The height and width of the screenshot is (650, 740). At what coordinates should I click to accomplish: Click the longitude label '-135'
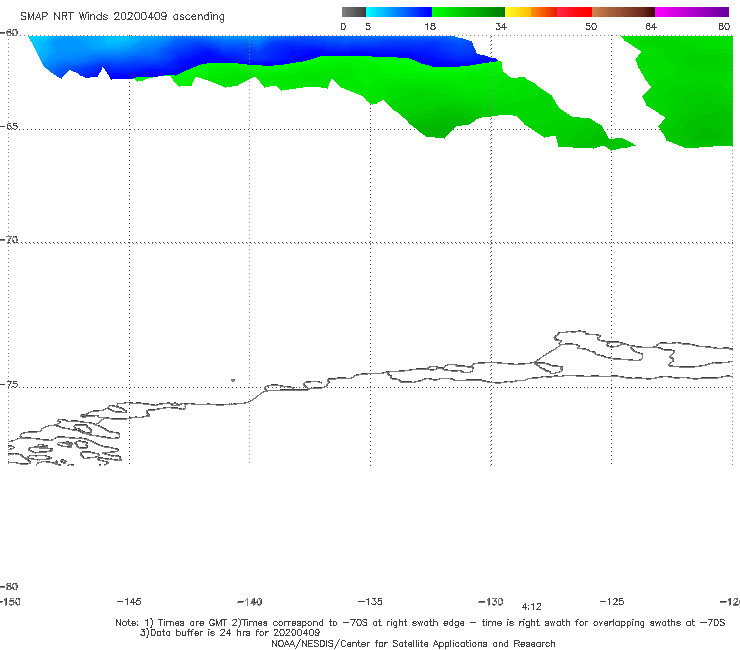[370, 602]
